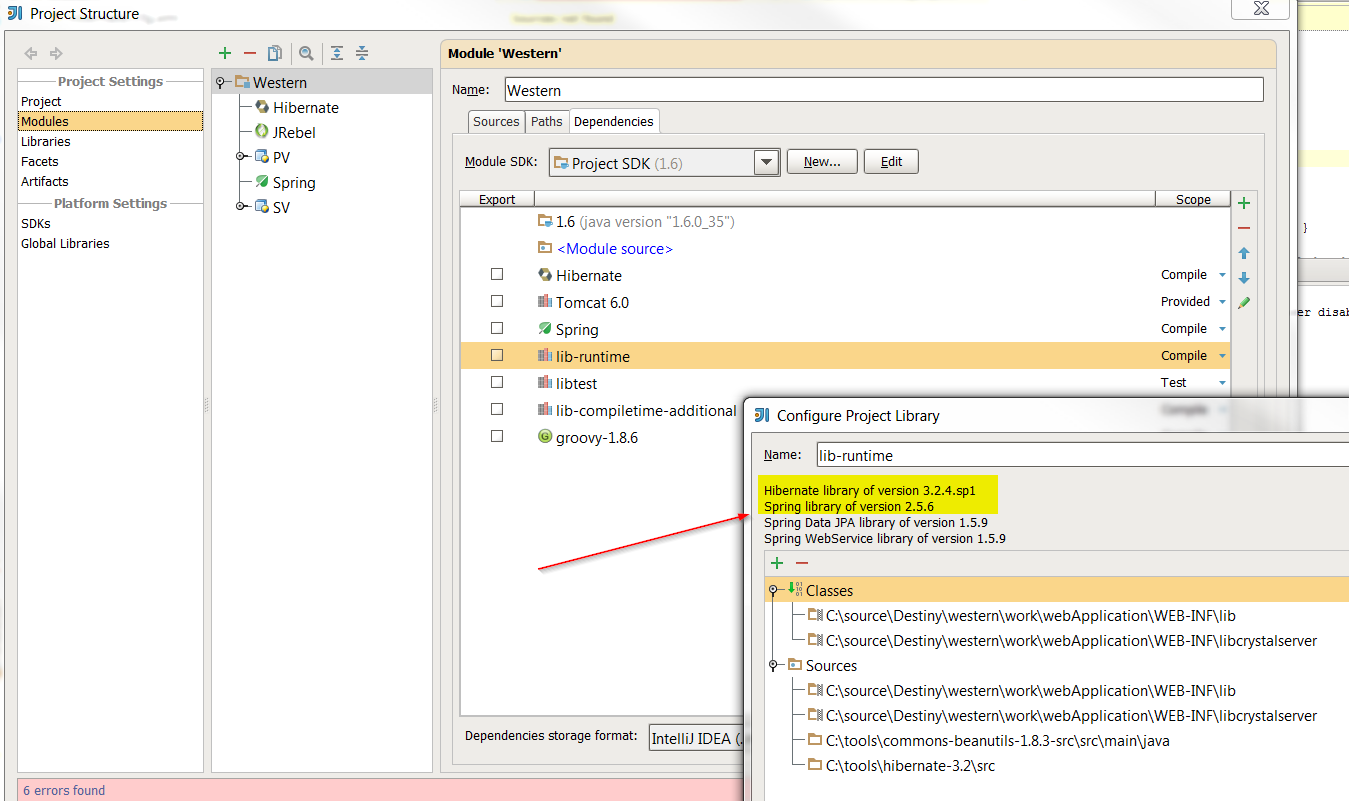Click the Edit button for Module SDK
1349x801 pixels.
[x=891, y=162]
